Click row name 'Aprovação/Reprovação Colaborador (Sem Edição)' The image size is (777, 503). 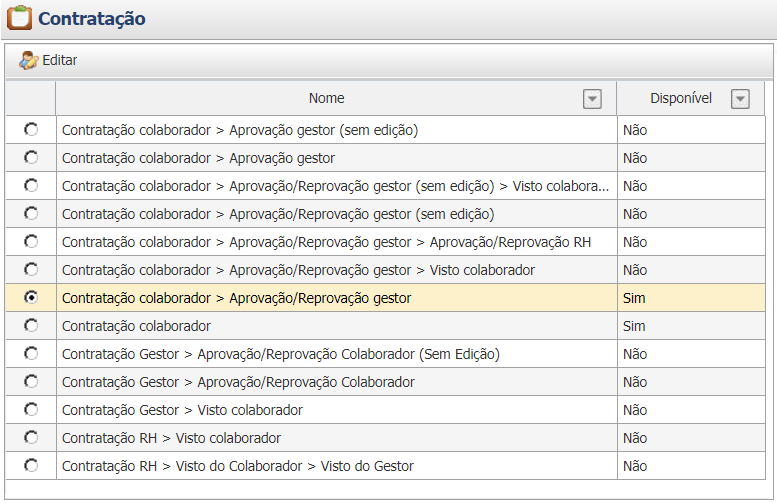point(280,354)
